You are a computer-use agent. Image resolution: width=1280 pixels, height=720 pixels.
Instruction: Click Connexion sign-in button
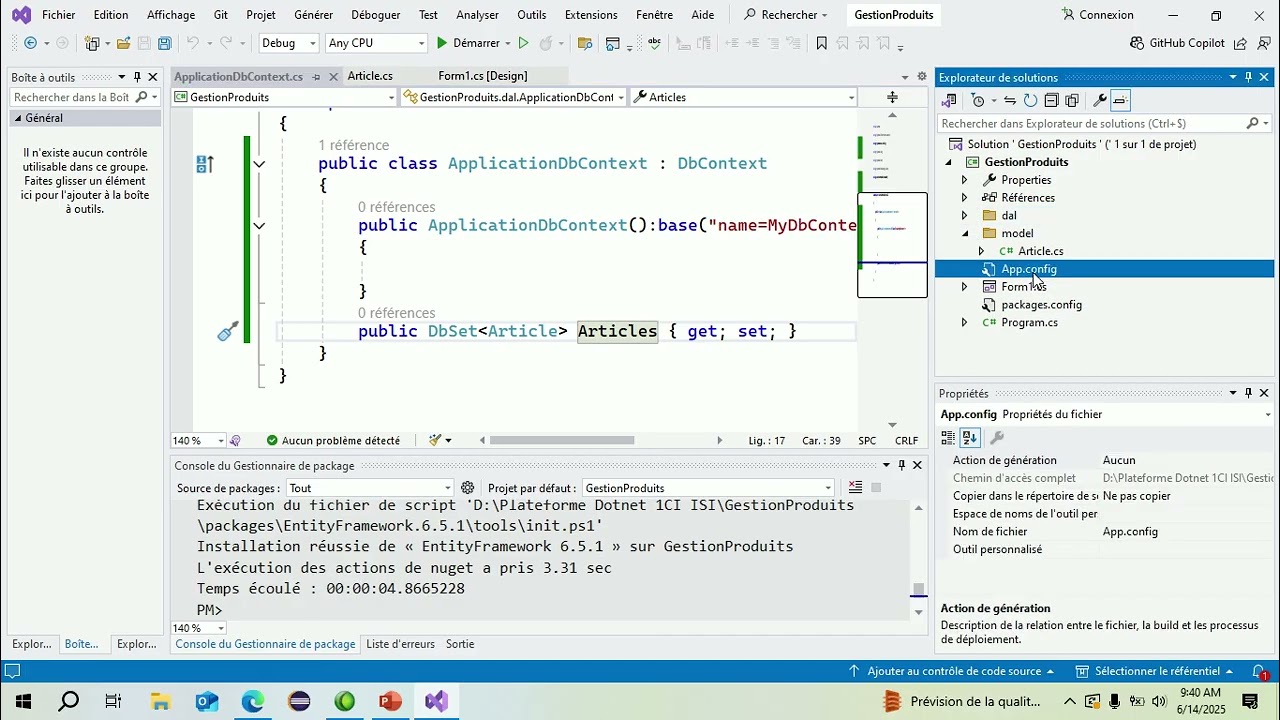pos(1098,15)
